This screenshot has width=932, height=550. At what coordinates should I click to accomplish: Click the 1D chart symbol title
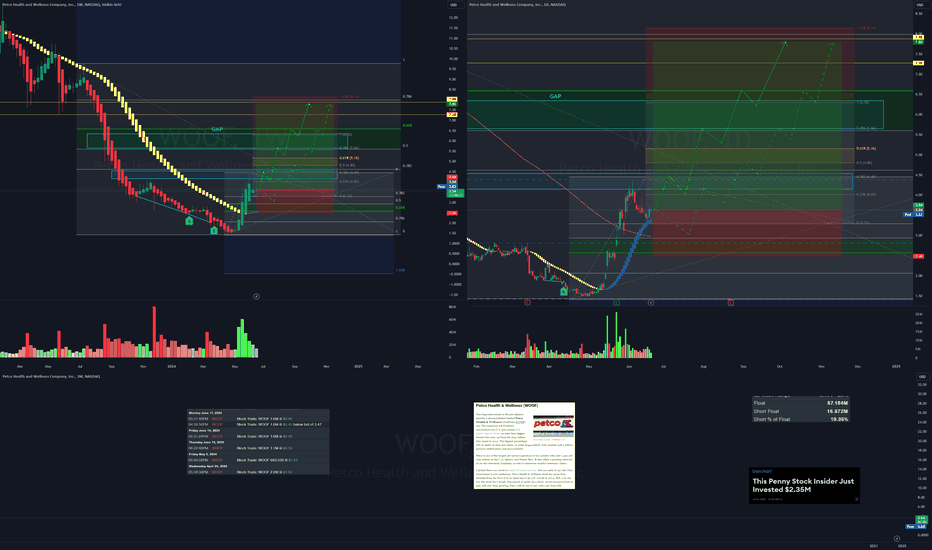pos(517,5)
